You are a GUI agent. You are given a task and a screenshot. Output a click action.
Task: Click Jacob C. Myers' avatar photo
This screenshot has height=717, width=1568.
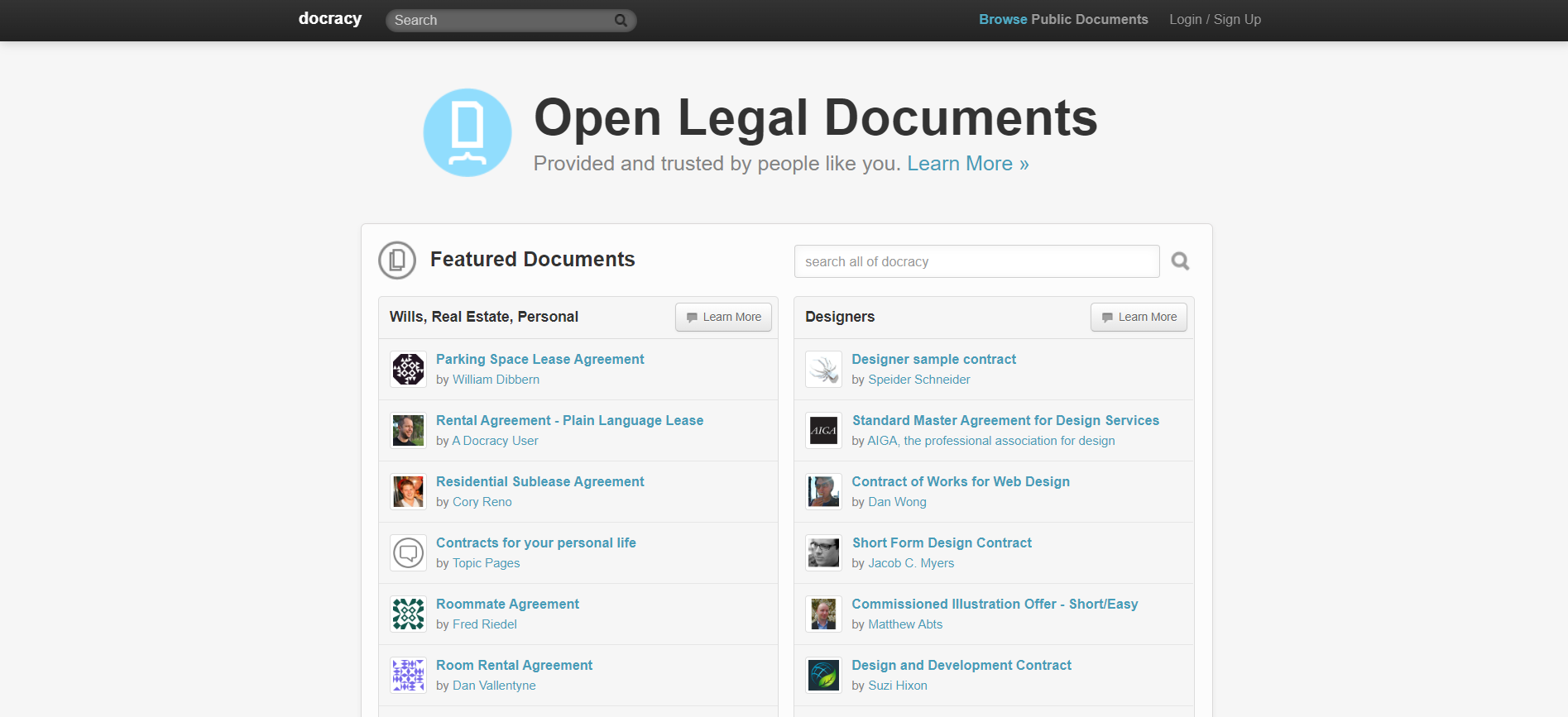tap(823, 553)
